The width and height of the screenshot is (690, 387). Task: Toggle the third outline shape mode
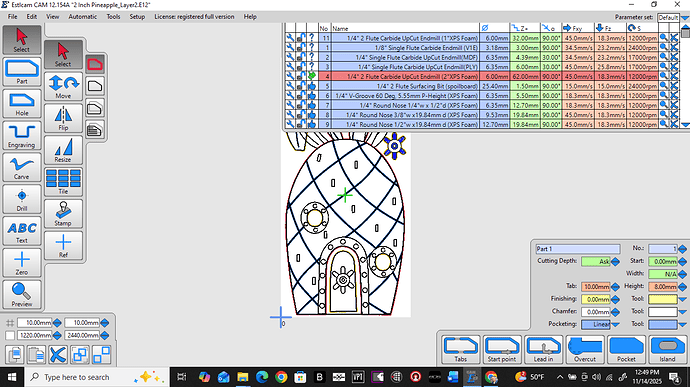coord(95,108)
